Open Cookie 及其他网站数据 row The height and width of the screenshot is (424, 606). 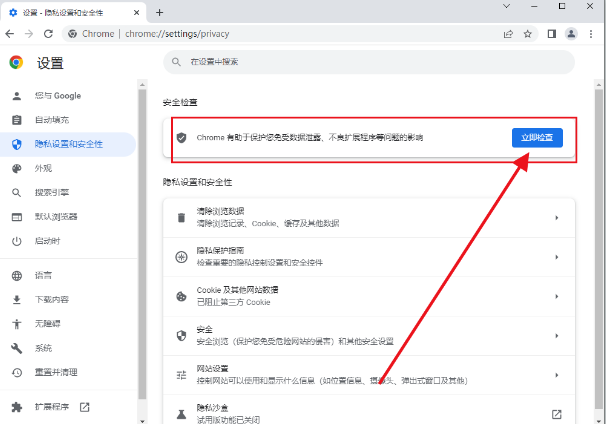pos(369,296)
